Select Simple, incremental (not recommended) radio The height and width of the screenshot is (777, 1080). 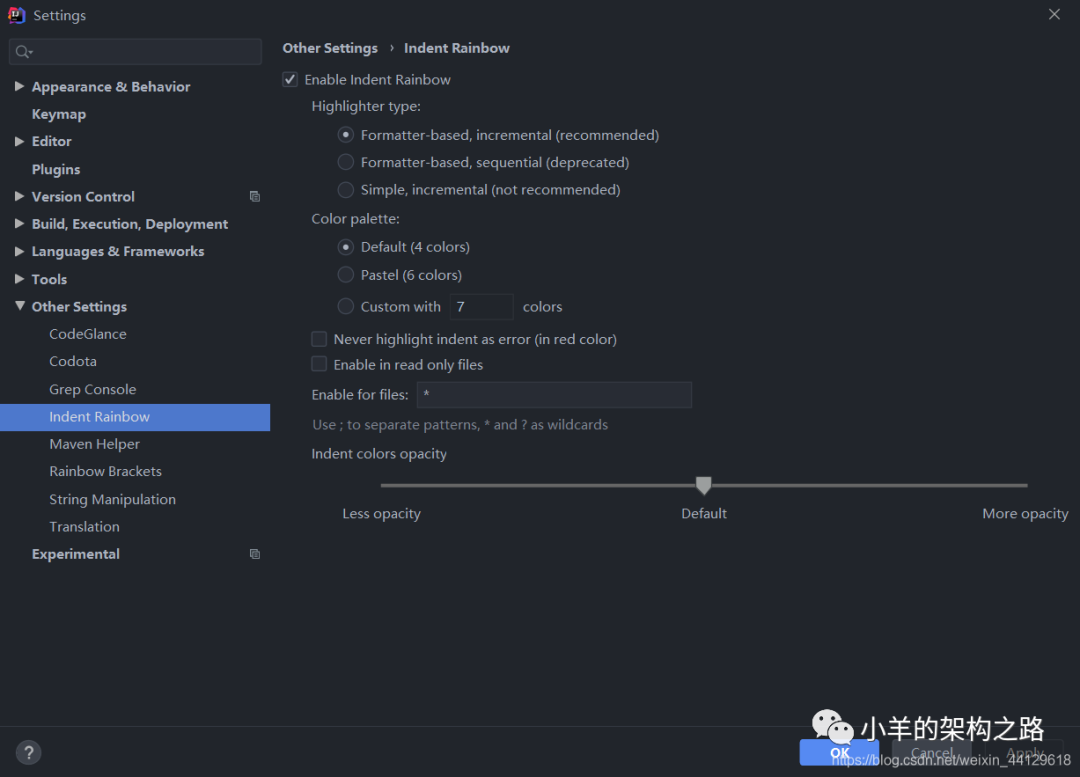click(346, 189)
